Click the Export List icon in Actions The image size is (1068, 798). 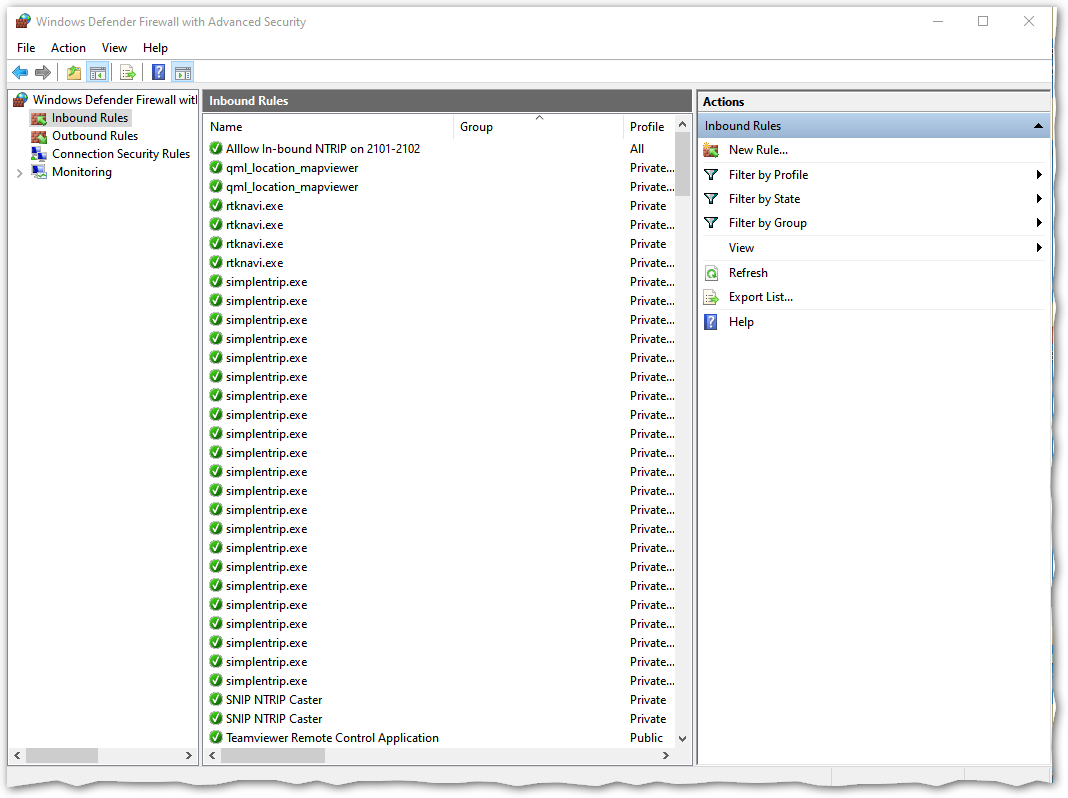click(711, 298)
